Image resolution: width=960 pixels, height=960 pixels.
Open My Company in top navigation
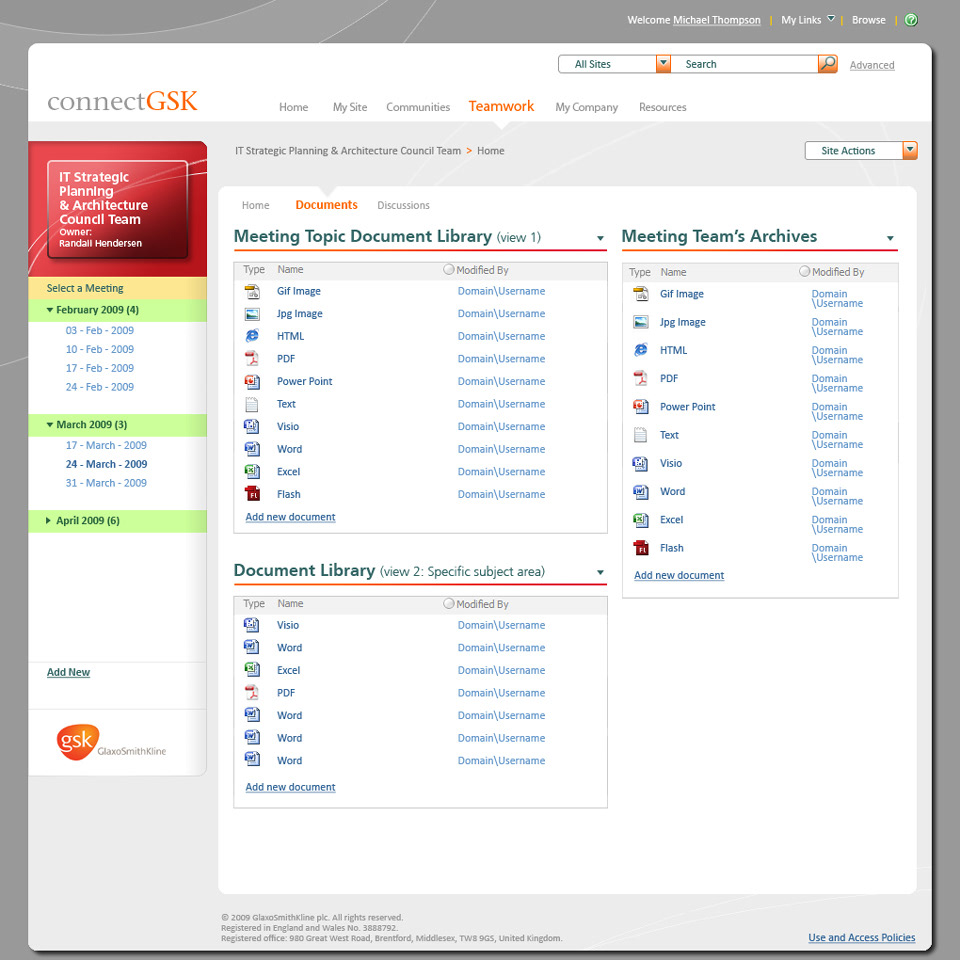(x=587, y=107)
